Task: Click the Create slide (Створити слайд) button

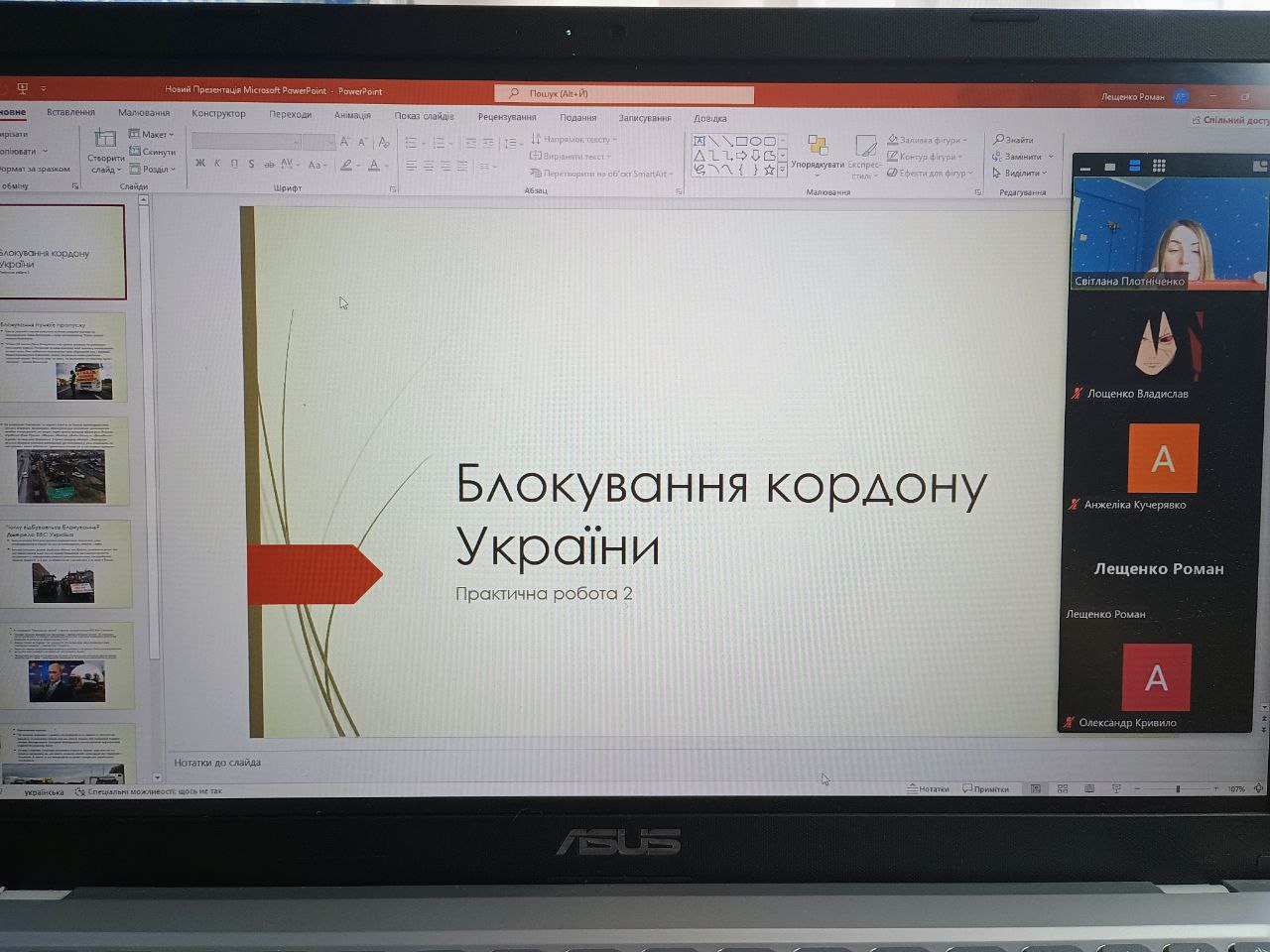Action: tap(105, 152)
